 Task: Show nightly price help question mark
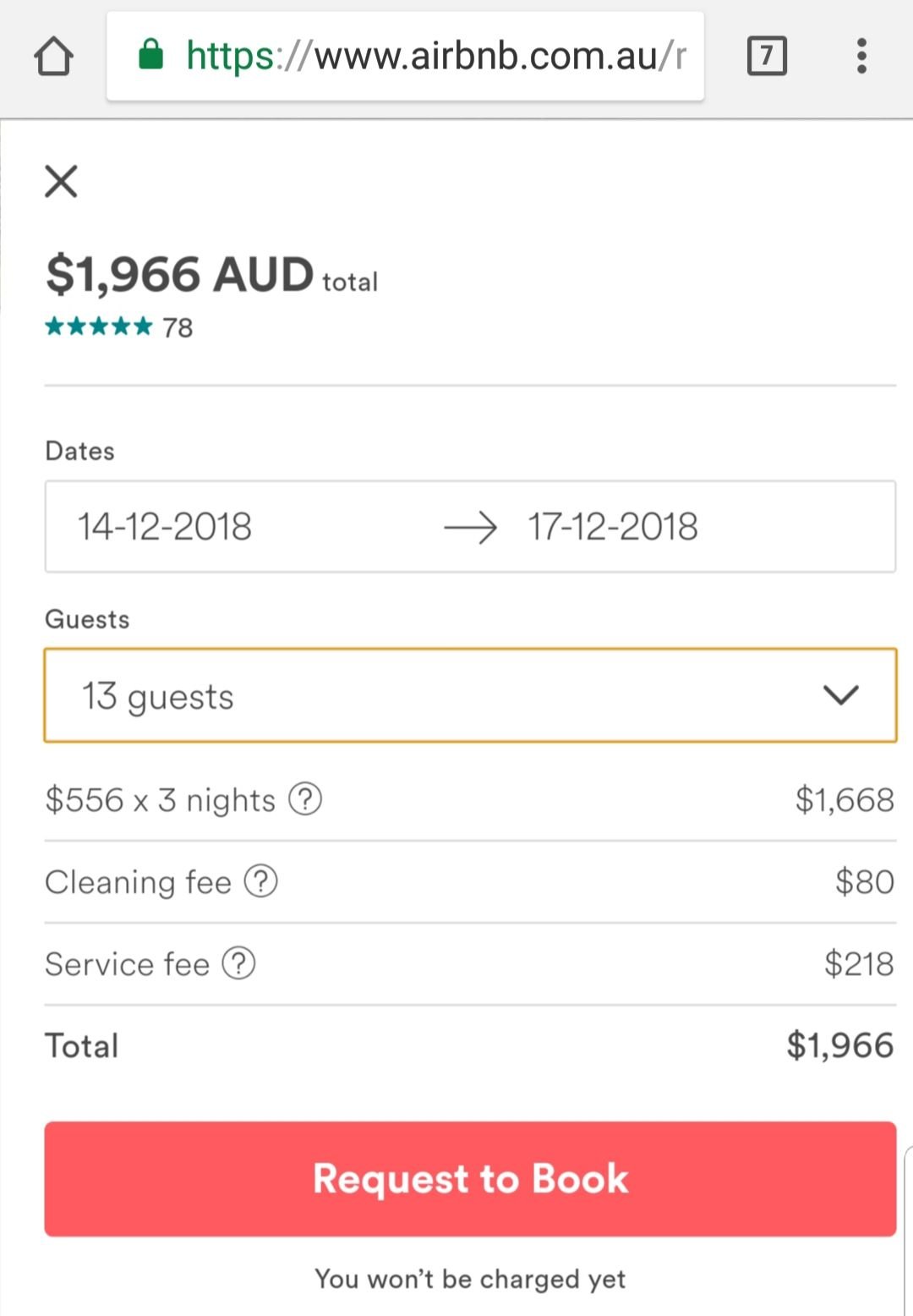coord(305,798)
